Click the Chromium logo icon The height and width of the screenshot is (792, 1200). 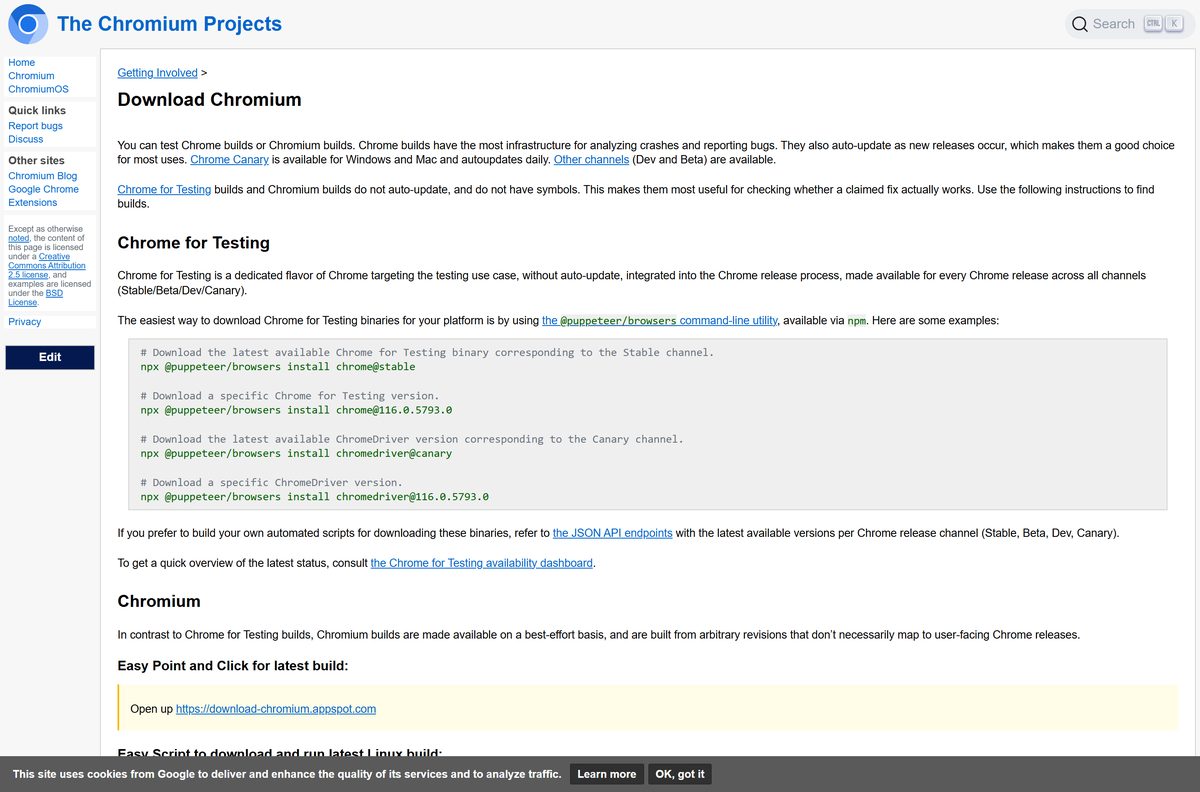(x=28, y=24)
